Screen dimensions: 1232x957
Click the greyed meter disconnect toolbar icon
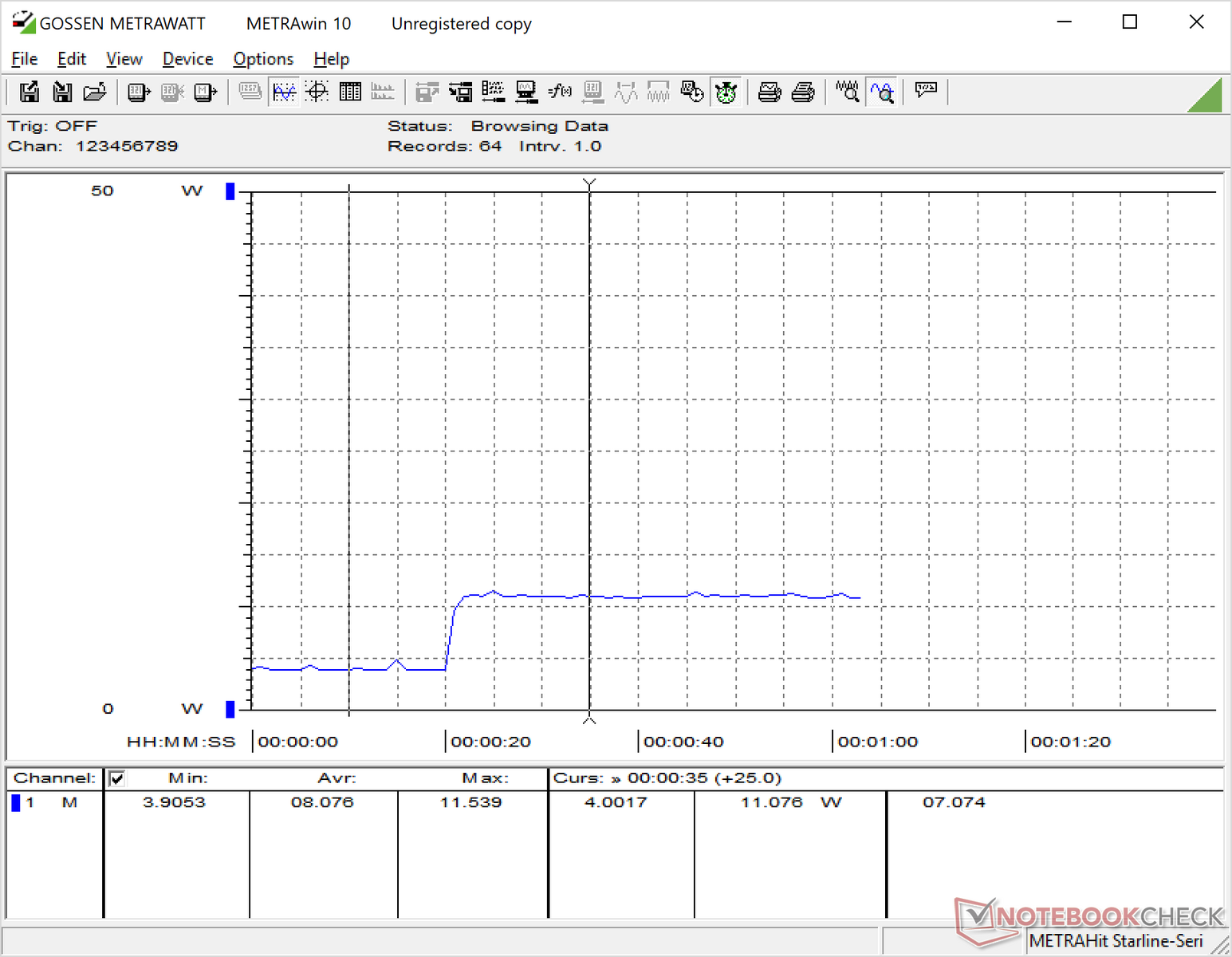(172, 93)
